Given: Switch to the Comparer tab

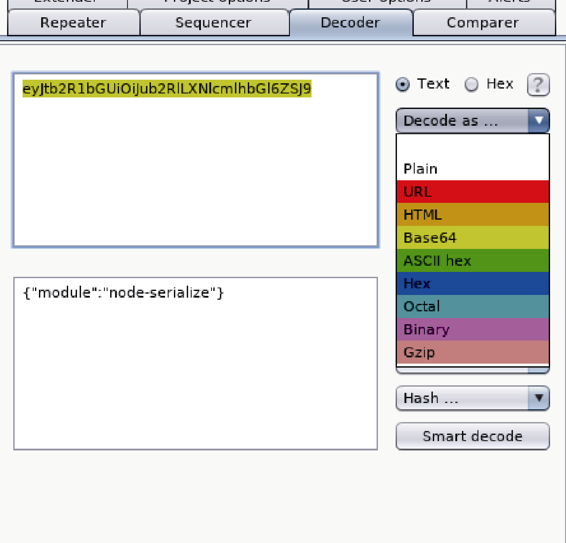Looking at the screenshot, I should (x=483, y=23).
